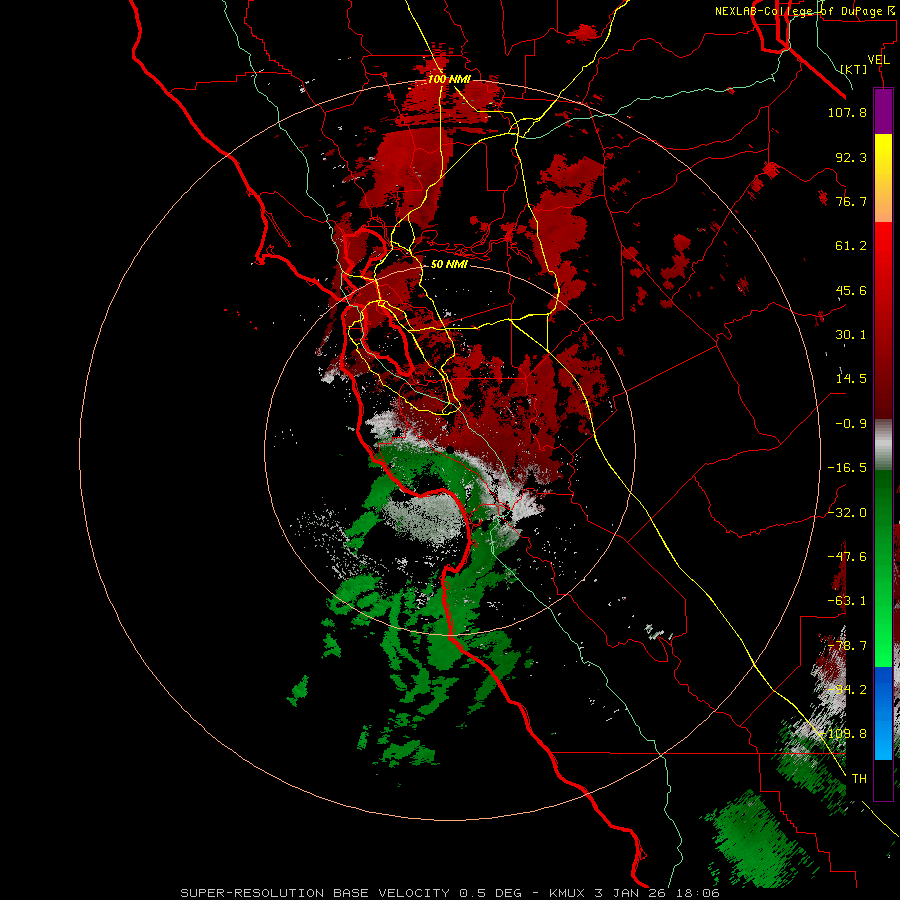Click the blue segment of velocity scale

pyautogui.click(x=883, y=713)
